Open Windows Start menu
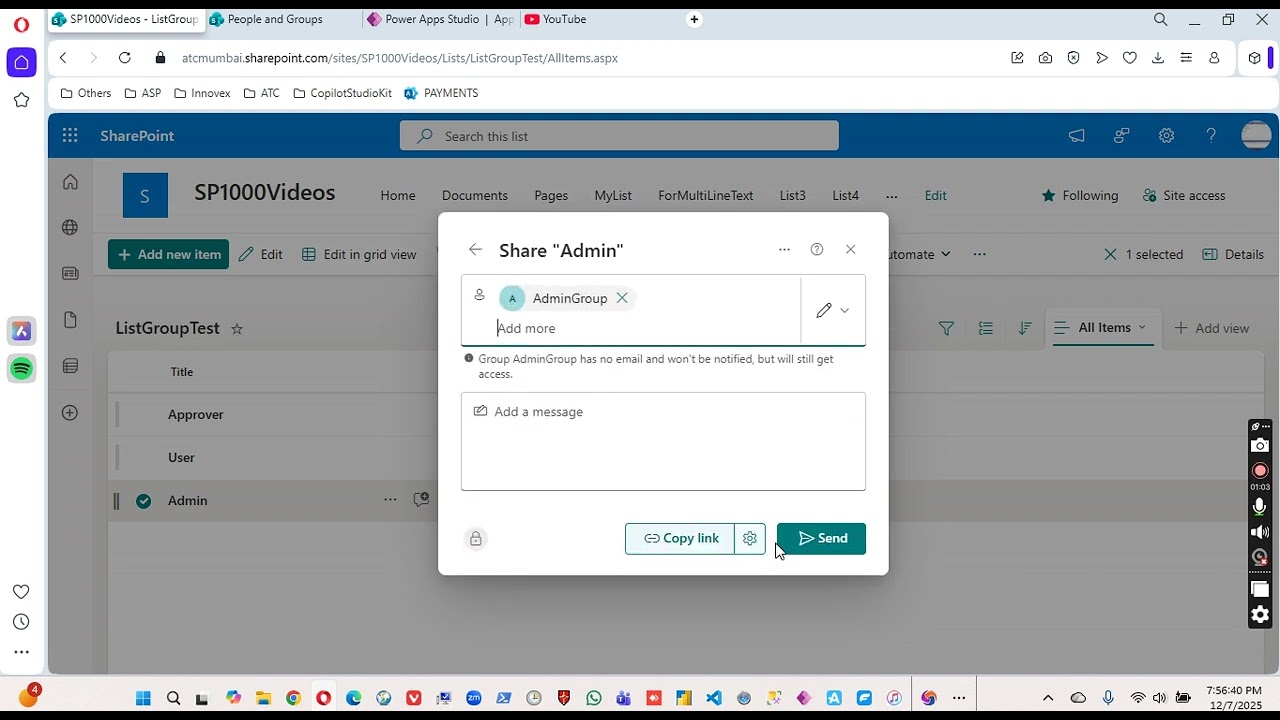The height and width of the screenshot is (720, 1280). coord(143,698)
